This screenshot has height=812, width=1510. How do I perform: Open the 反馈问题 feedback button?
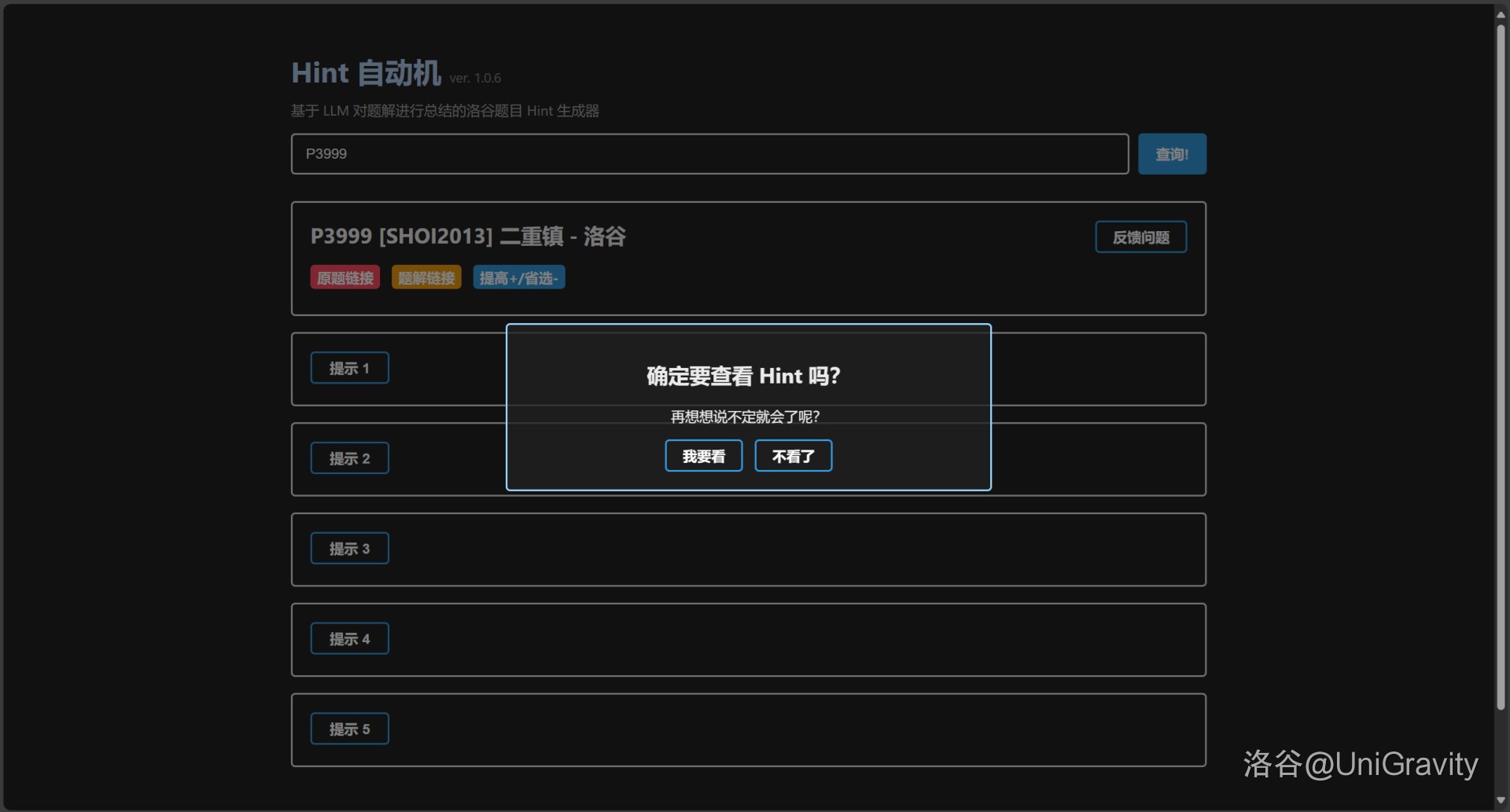(1140, 237)
